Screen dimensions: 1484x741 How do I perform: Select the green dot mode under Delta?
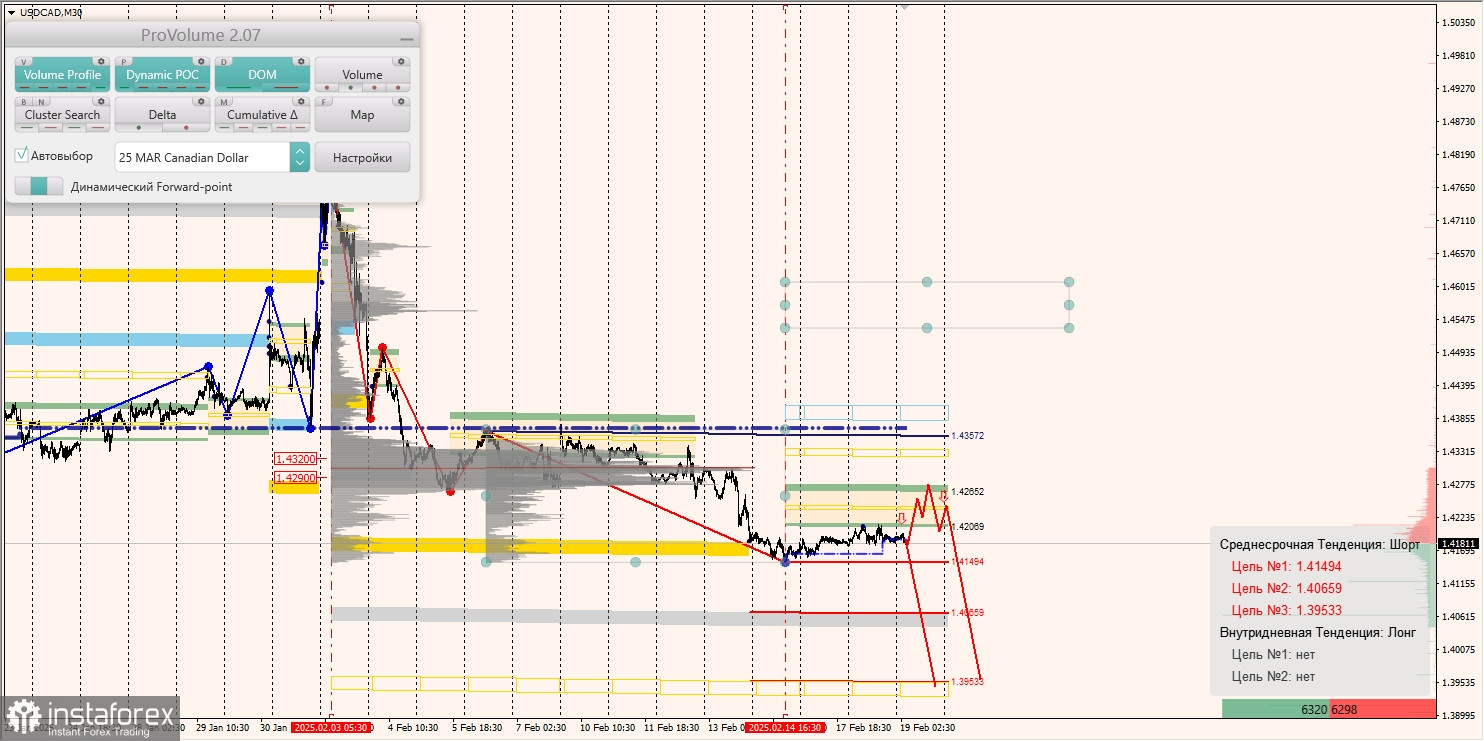[139, 128]
